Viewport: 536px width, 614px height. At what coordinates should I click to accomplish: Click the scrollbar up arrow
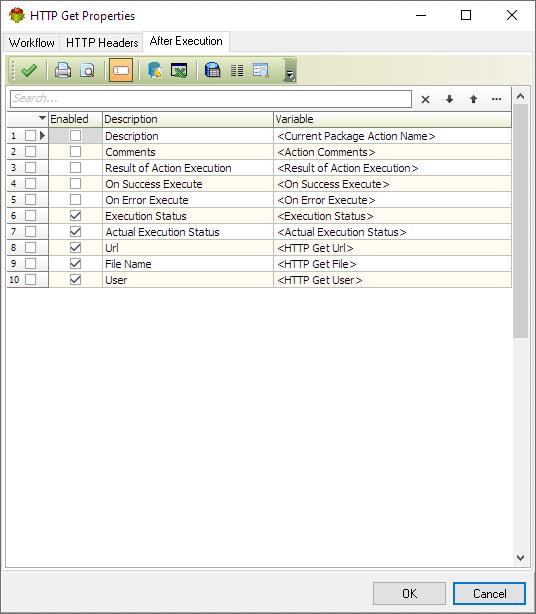pyautogui.click(x=520, y=96)
